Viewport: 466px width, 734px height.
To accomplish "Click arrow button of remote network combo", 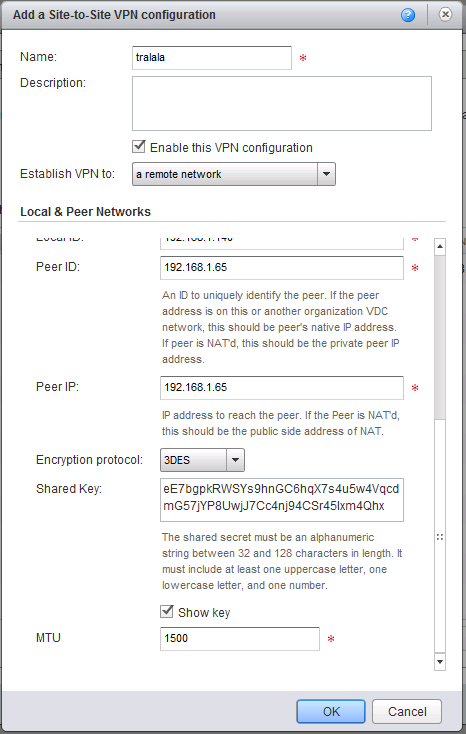I will pos(326,174).
